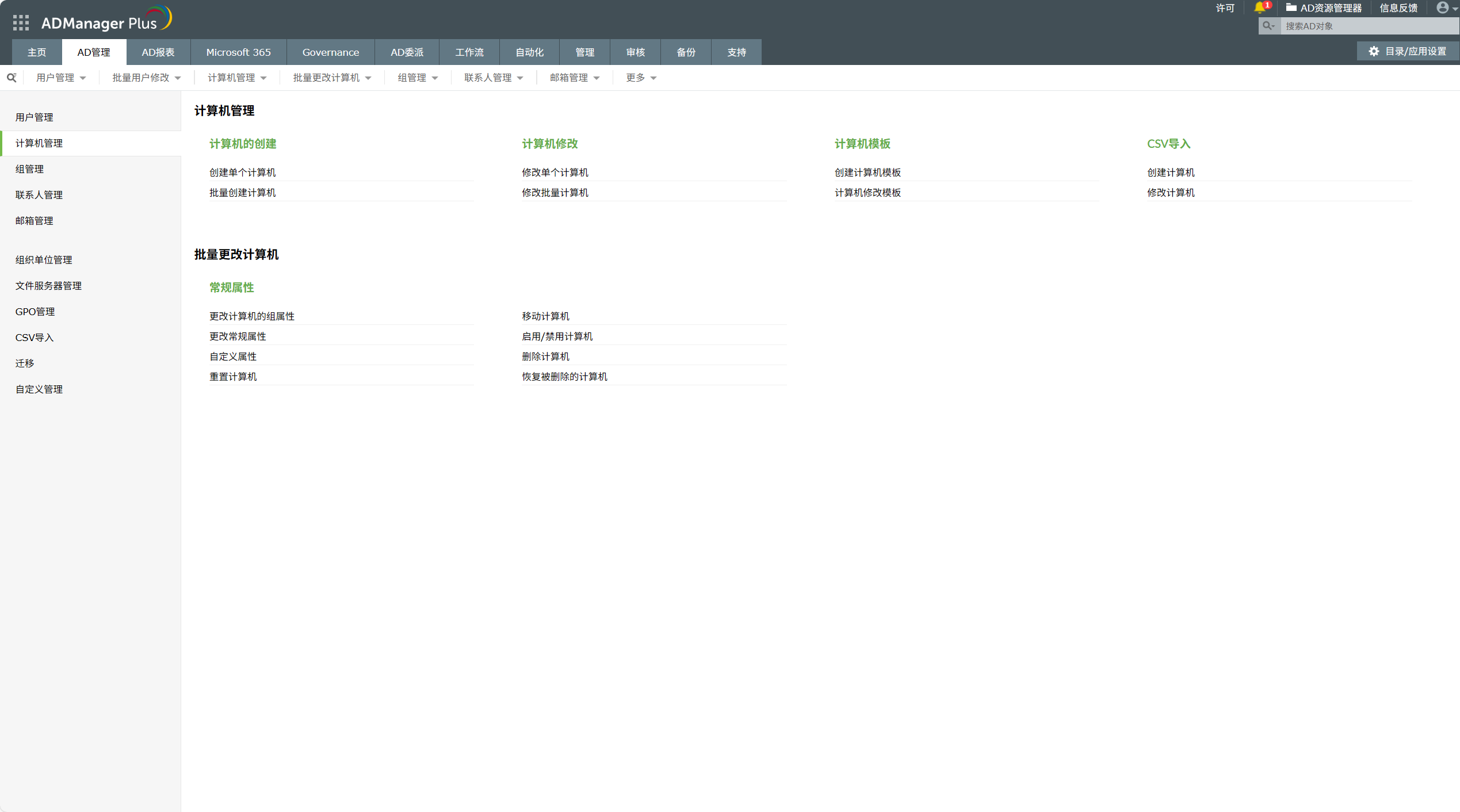
Task: Open the apps grid icon beside the logo
Action: pyautogui.click(x=20, y=22)
